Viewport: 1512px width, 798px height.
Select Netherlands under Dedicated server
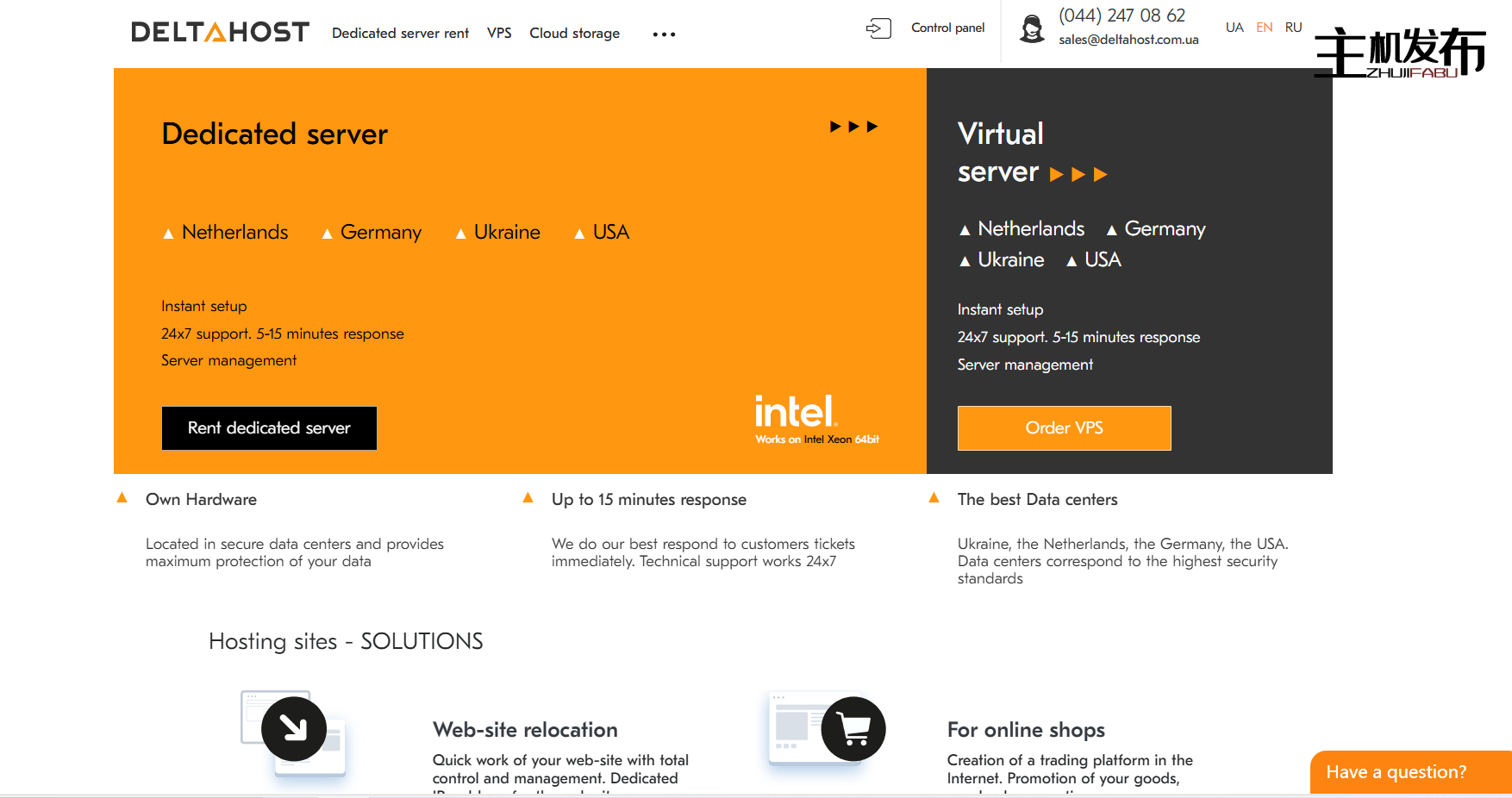[x=234, y=233]
